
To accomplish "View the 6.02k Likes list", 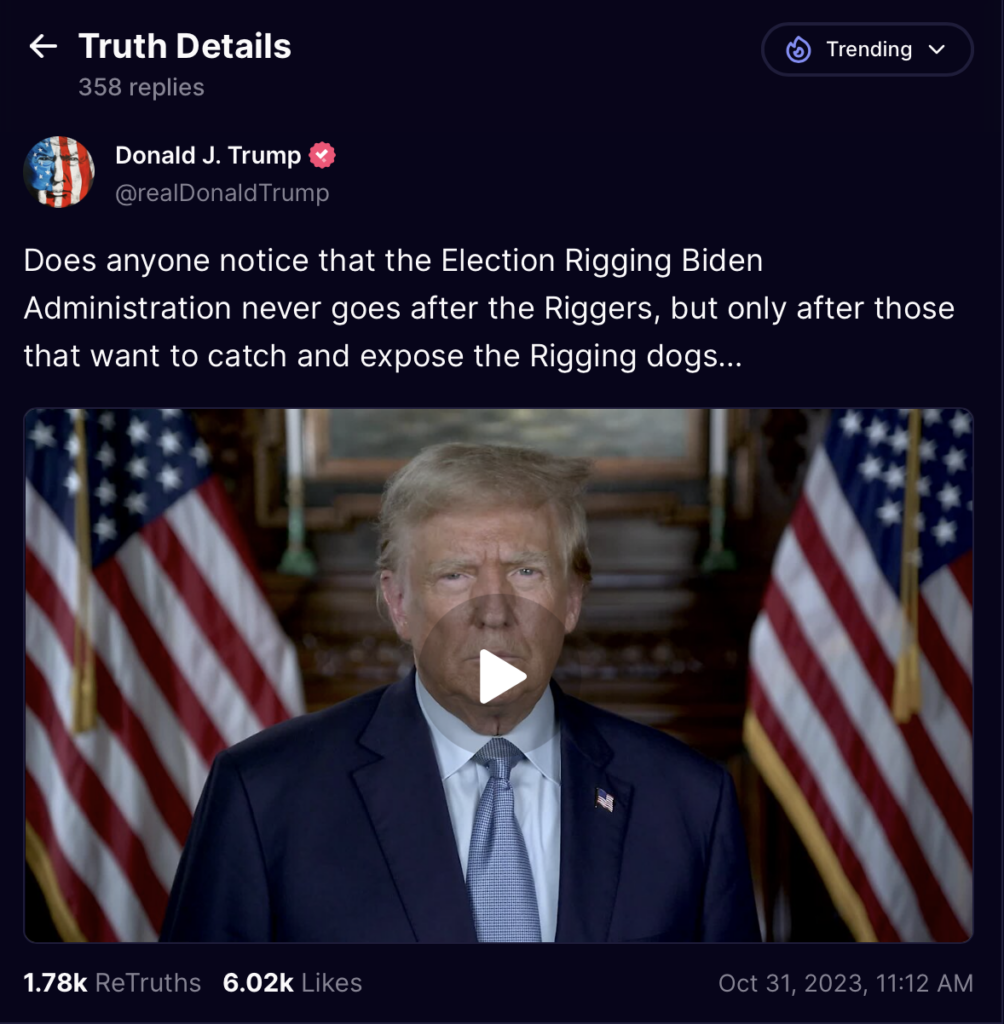I will click(x=292, y=983).
